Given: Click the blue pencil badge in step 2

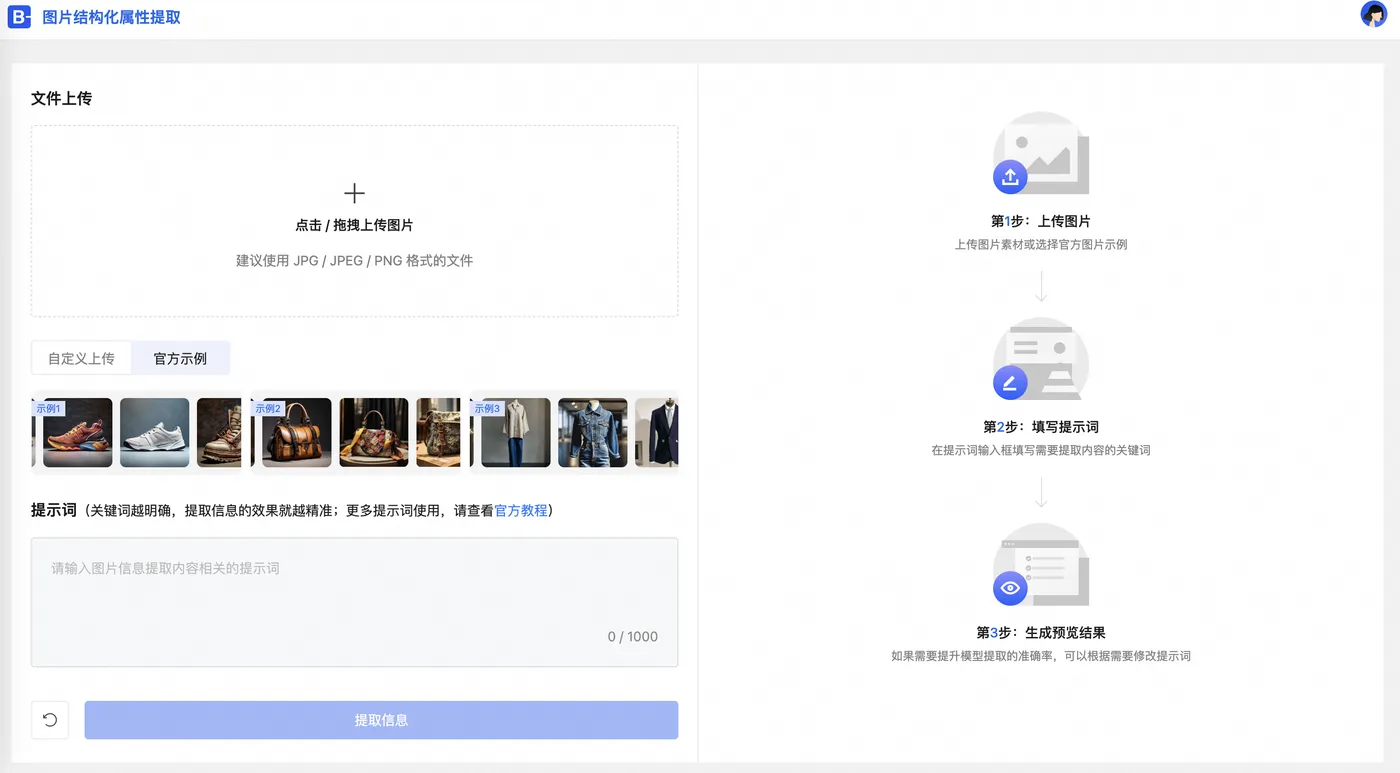Looking at the screenshot, I should coord(1010,383).
